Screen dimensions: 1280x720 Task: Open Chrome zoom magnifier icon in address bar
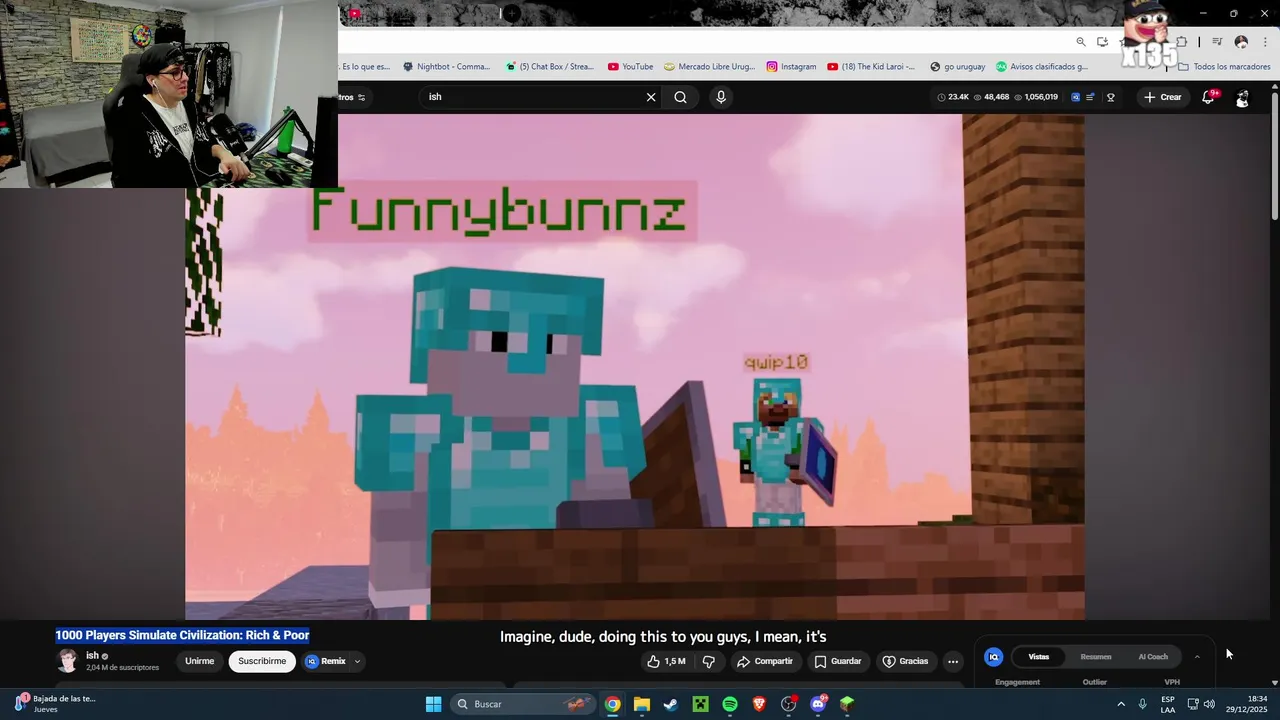coord(1081,42)
